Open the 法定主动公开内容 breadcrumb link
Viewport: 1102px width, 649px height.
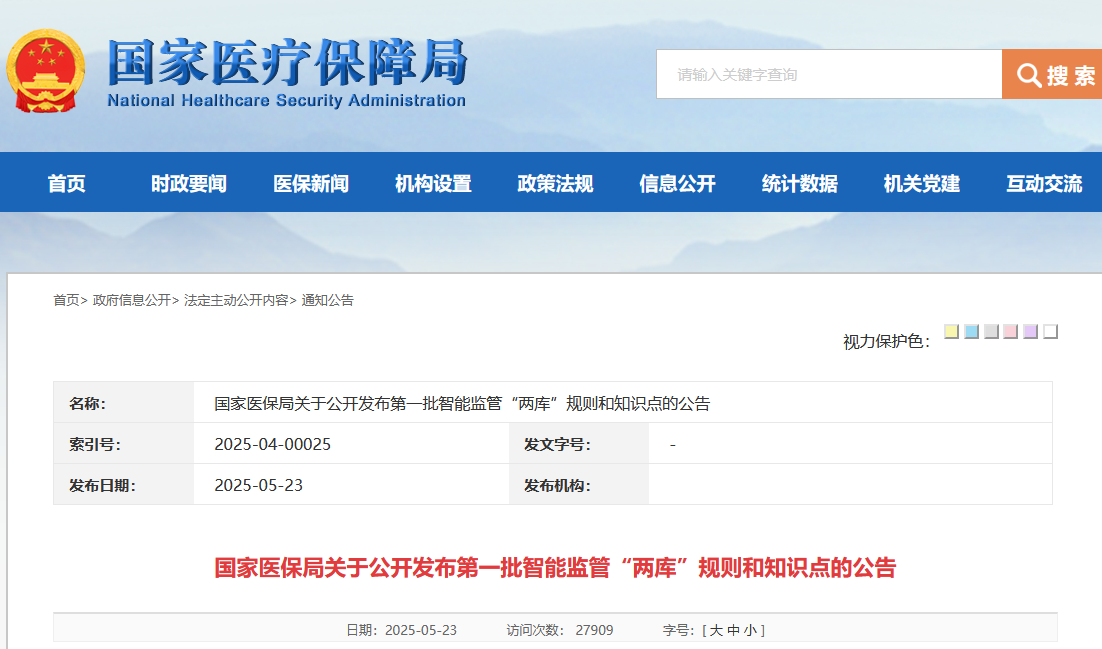tap(236, 300)
